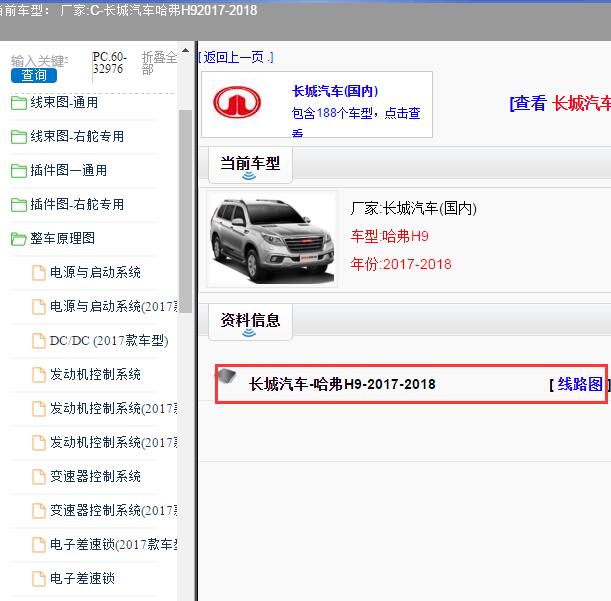Viewport: 611px width, 601px height.
Task: Click the tree scrollbar up arrow
Action: click(185, 51)
